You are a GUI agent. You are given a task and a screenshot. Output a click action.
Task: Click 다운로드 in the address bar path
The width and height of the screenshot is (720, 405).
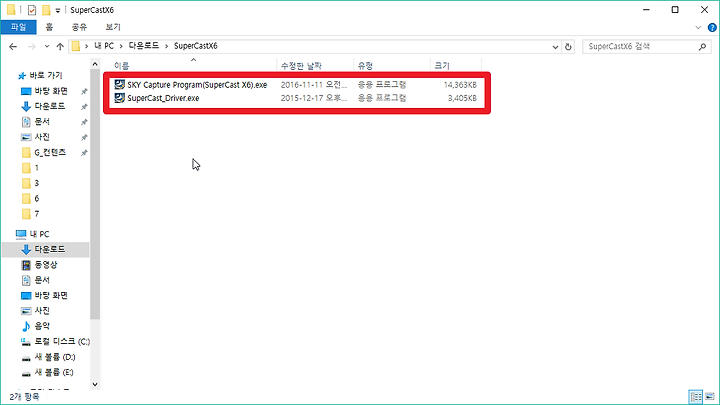click(x=143, y=46)
